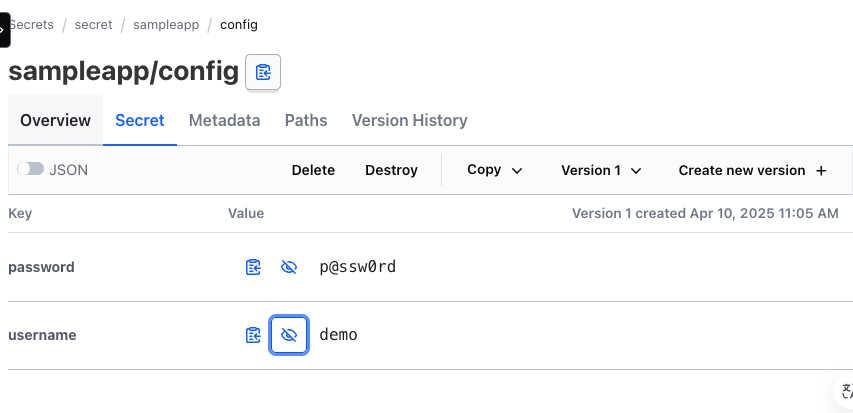Create new version of the secret
Screen dimensions: 853x413
(x=753, y=170)
